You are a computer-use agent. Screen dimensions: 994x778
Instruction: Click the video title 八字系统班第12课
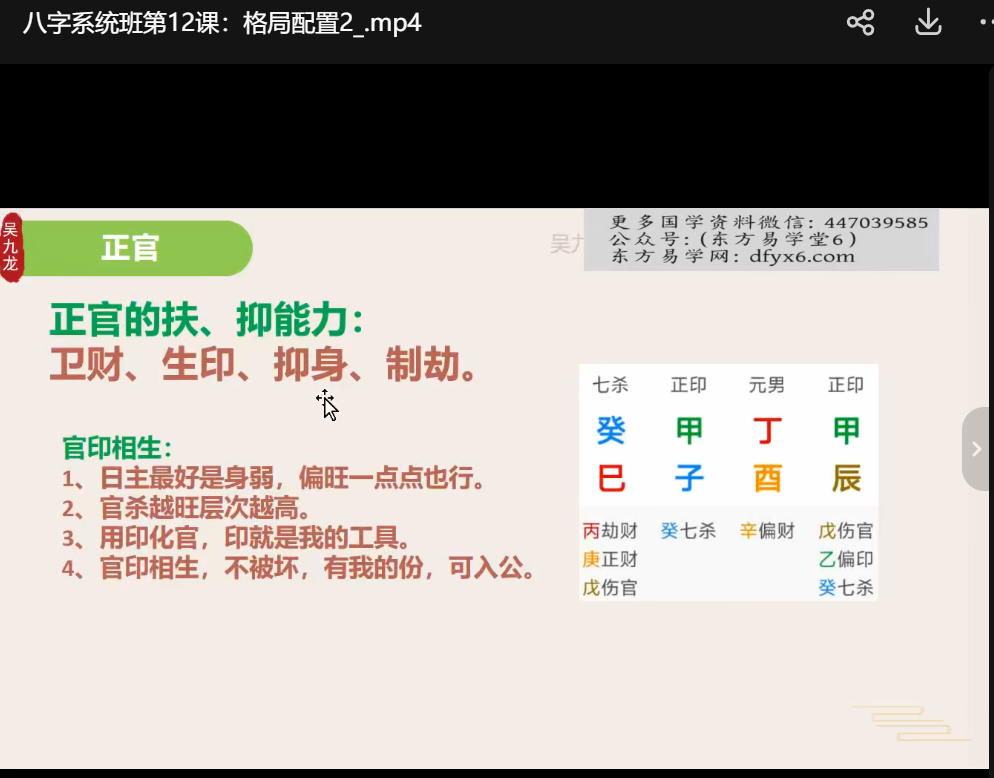coord(222,23)
